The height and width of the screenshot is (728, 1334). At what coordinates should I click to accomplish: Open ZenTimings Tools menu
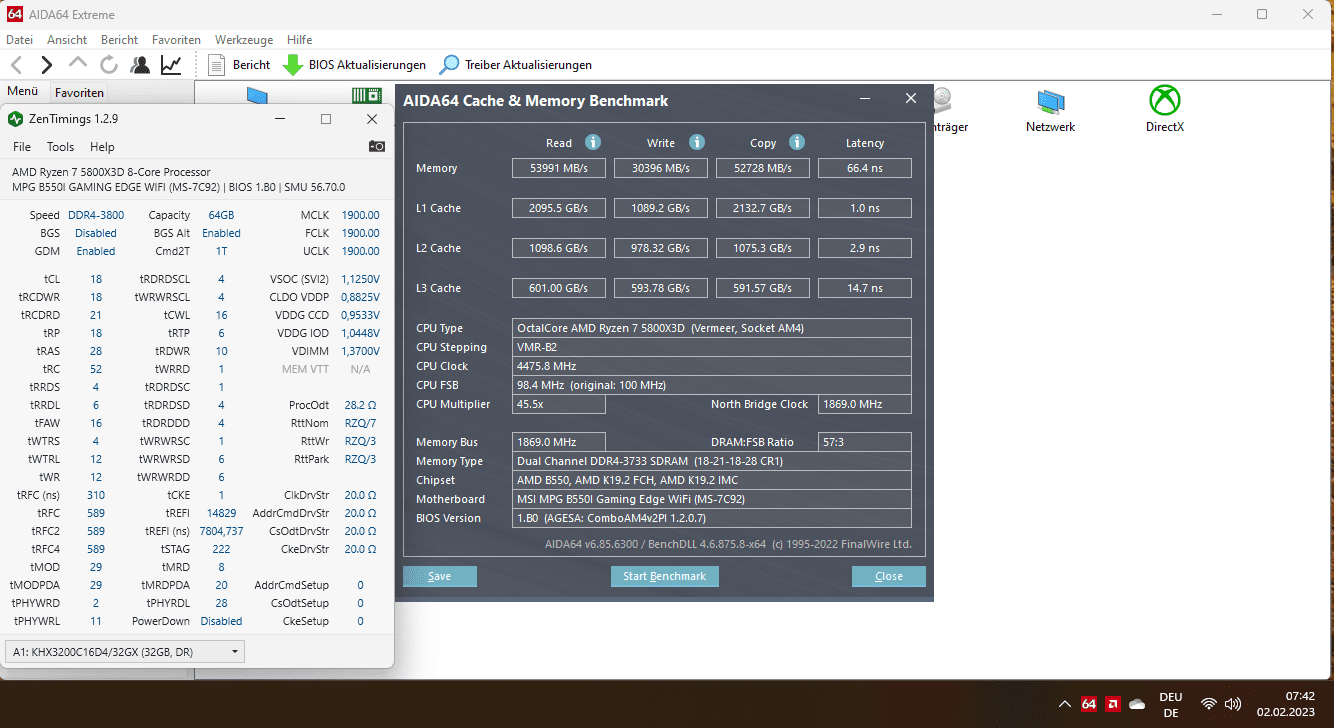pos(60,147)
